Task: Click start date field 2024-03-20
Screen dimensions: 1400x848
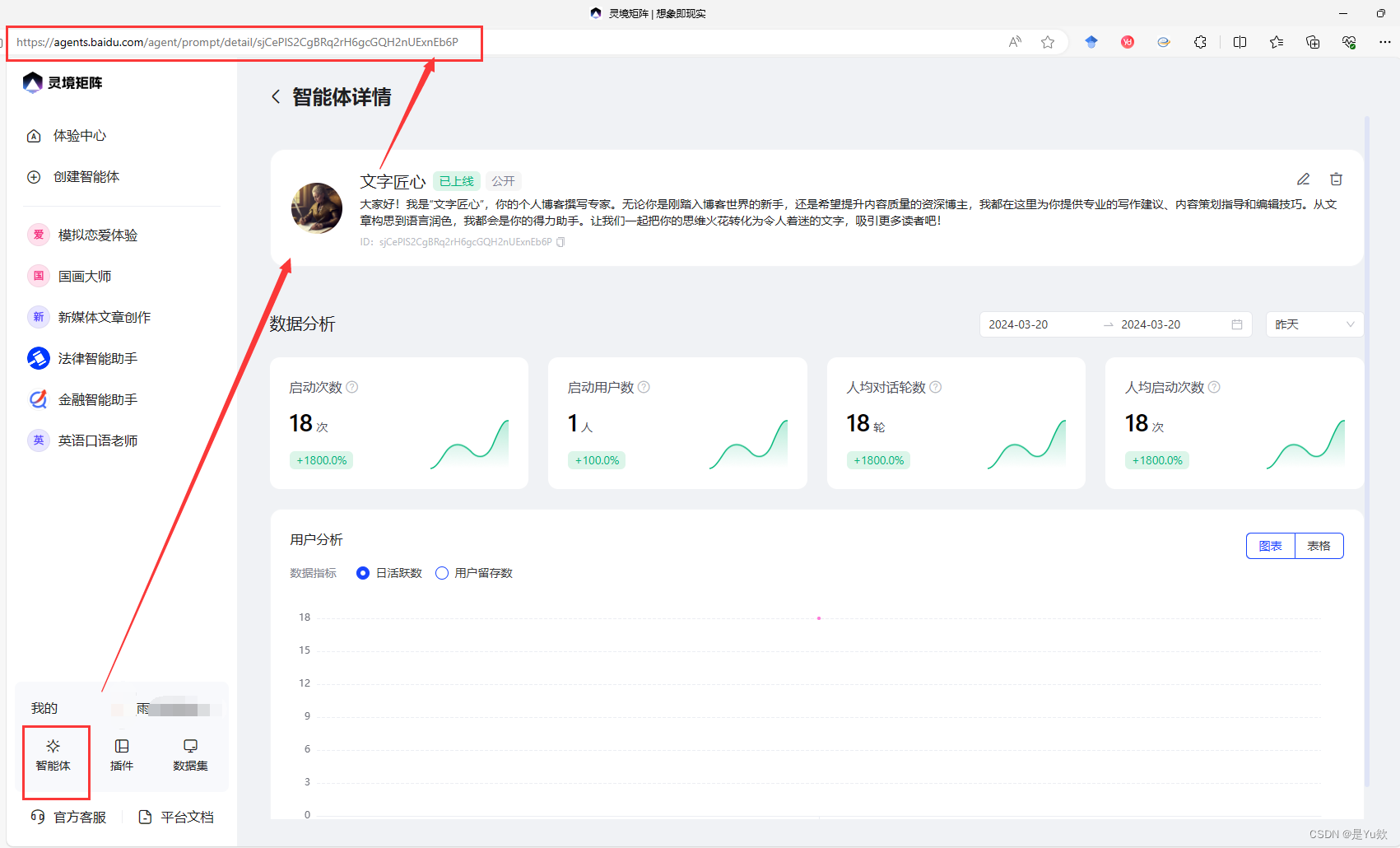Action: (1018, 324)
